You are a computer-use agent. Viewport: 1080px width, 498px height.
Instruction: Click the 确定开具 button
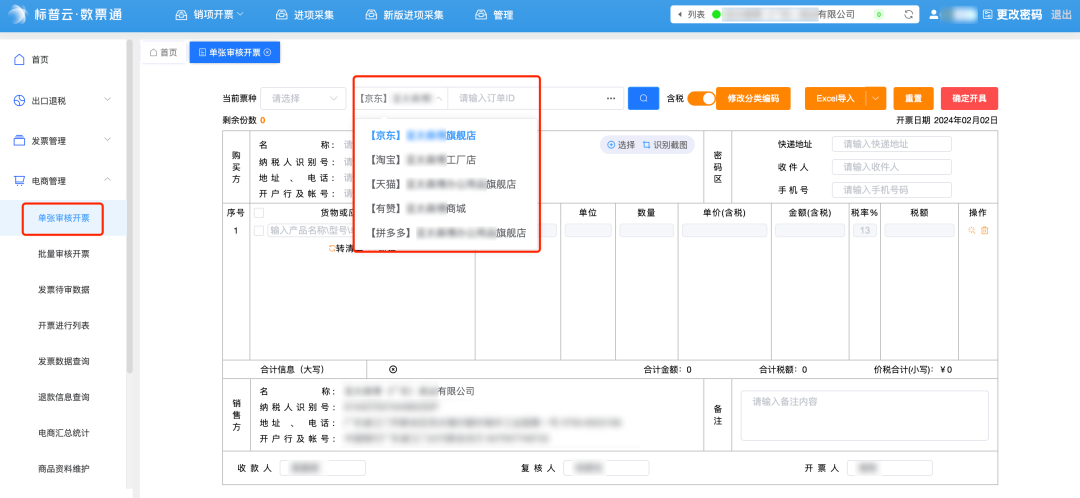click(x=969, y=98)
